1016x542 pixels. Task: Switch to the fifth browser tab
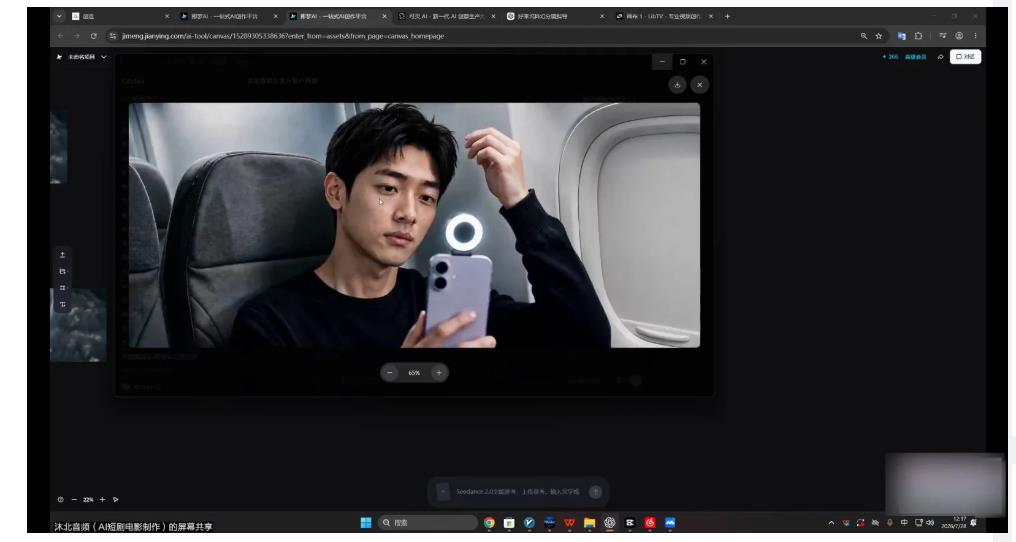click(x=555, y=16)
